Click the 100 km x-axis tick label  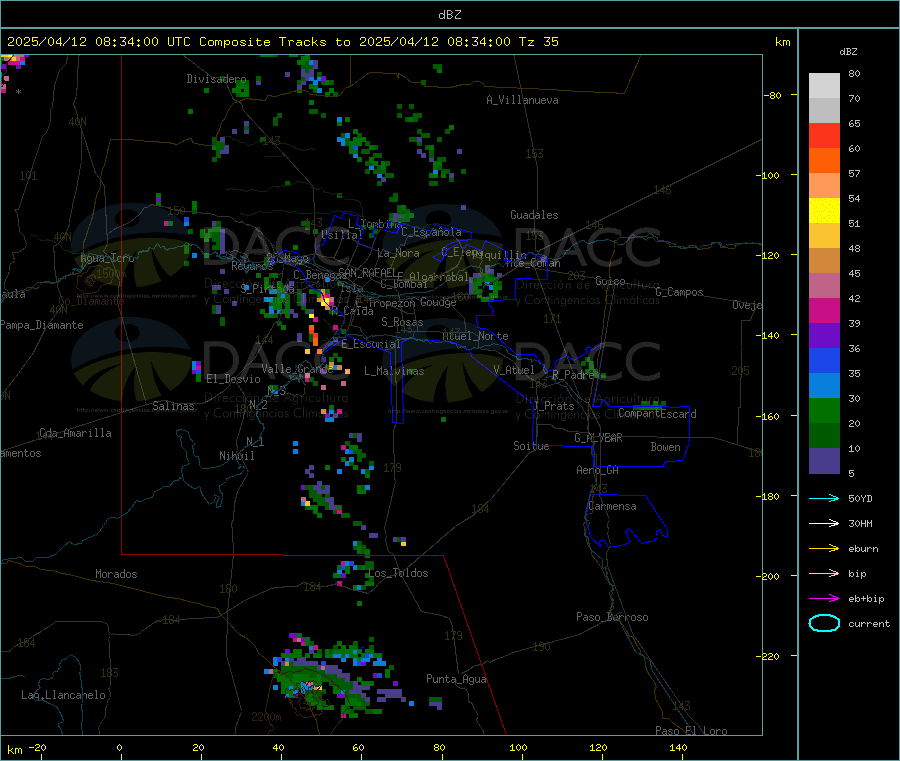click(x=518, y=748)
